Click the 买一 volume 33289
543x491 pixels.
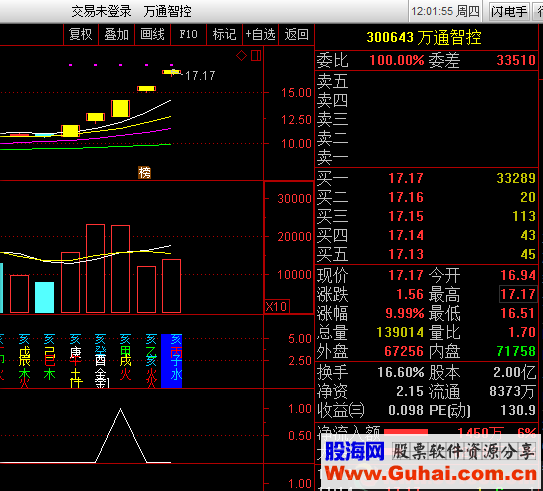point(516,178)
